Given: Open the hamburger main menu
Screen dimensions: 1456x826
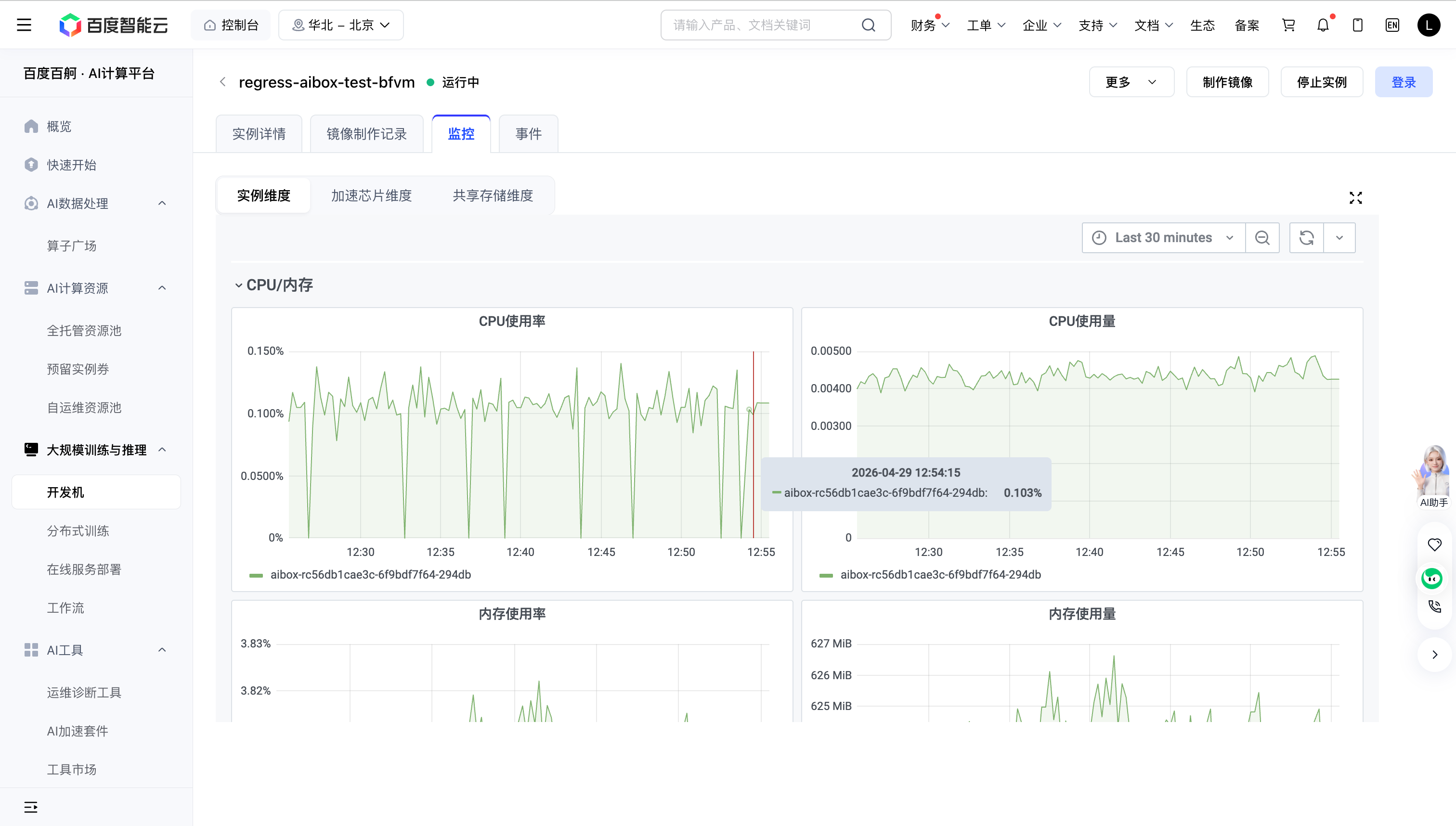Looking at the screenshot, I should point(24,25).
